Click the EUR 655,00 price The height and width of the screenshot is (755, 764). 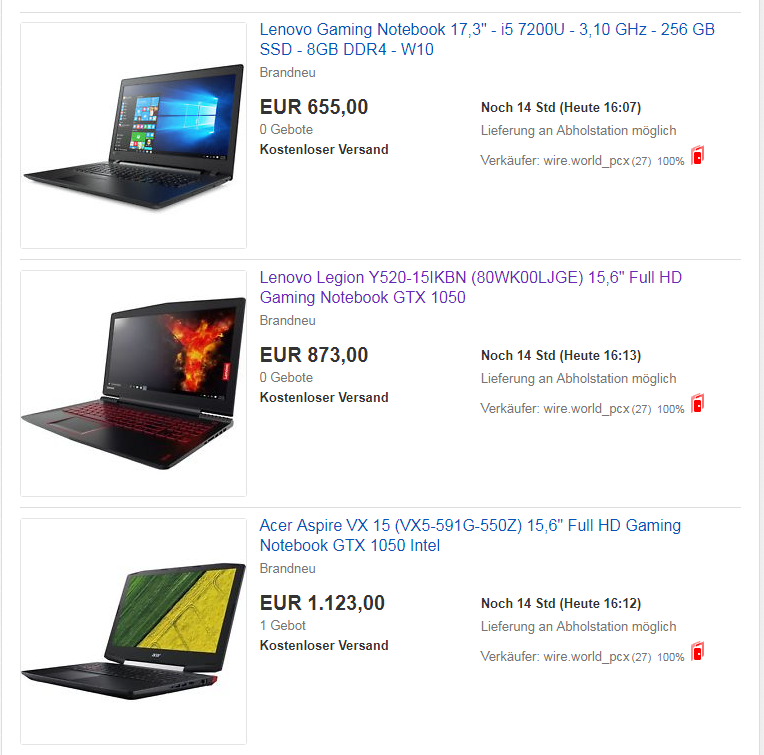coord(314,107)
